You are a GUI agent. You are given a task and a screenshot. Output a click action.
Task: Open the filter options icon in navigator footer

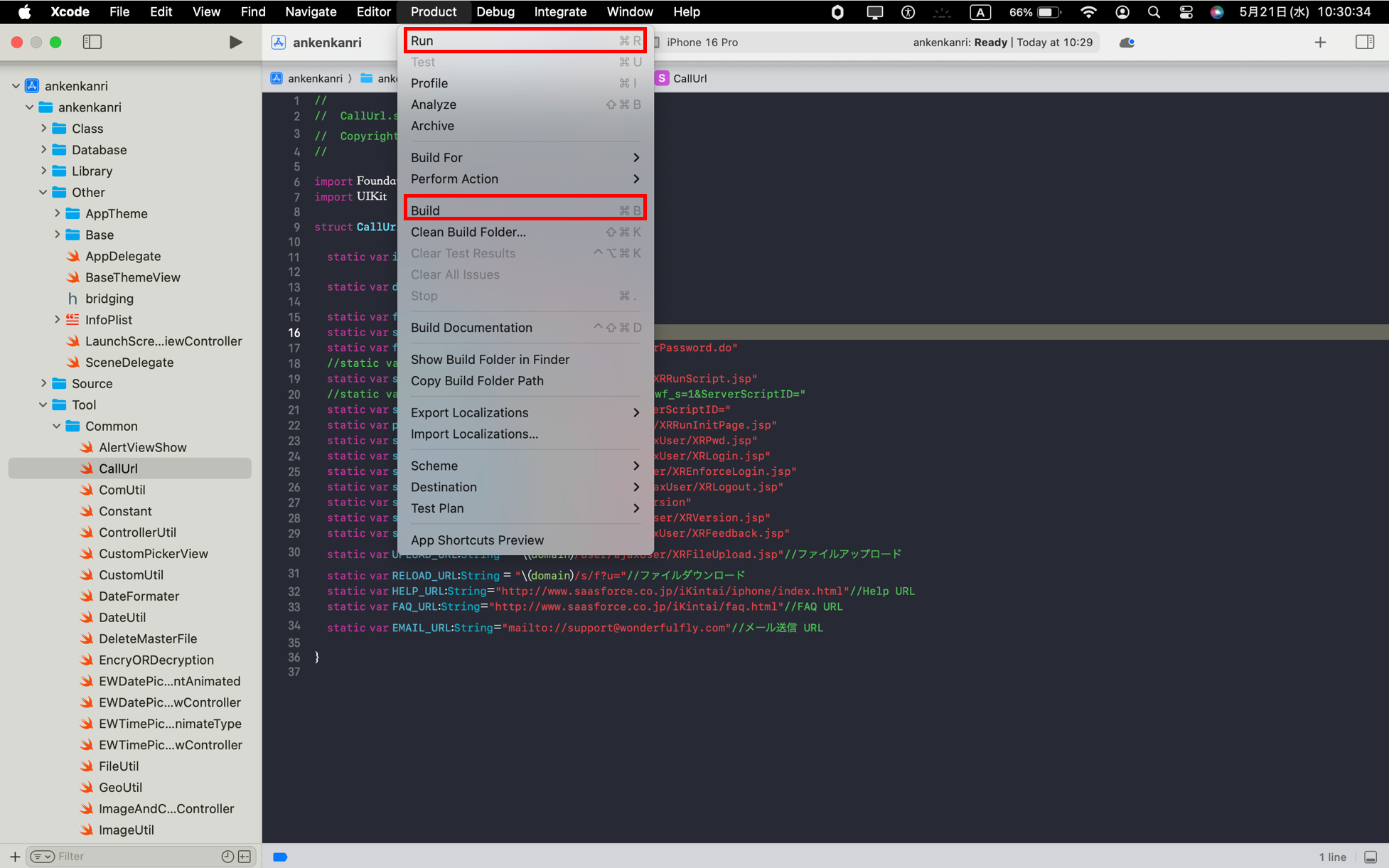(43, 857)
